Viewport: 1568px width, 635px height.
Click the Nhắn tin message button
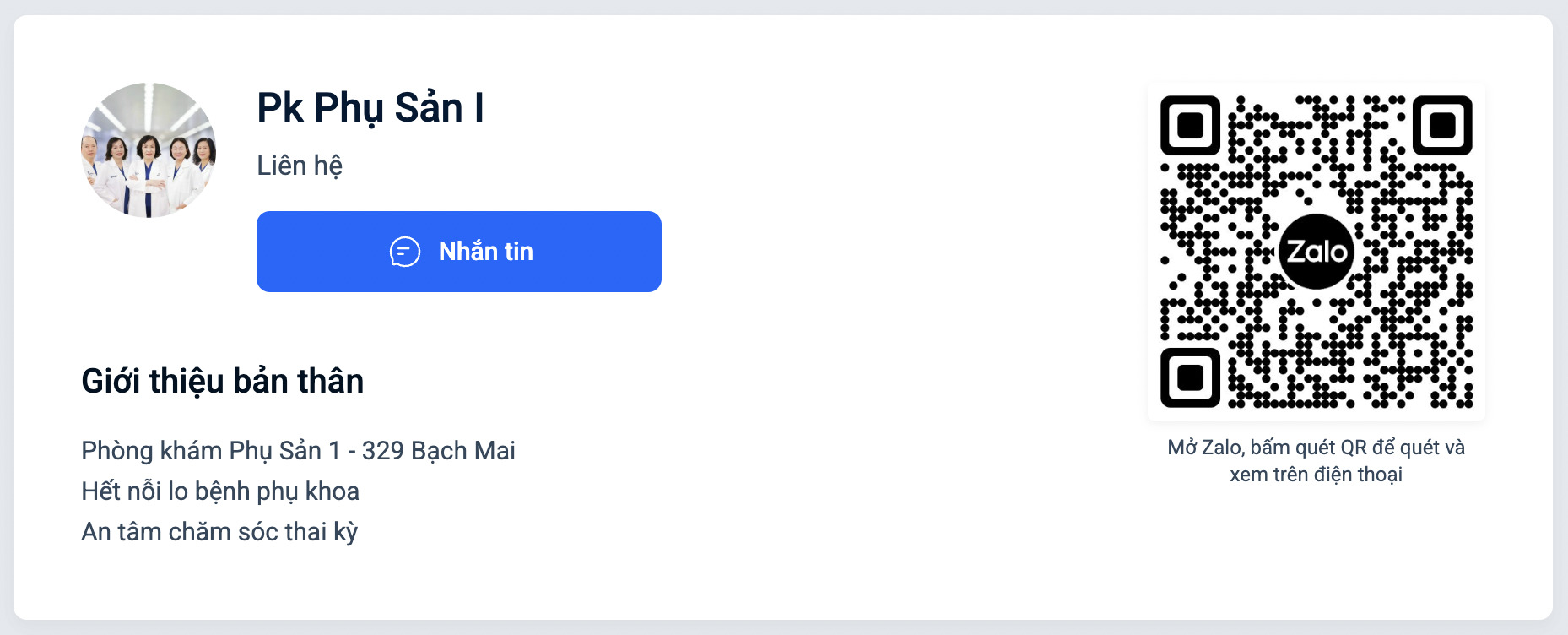tap(459, 252)
